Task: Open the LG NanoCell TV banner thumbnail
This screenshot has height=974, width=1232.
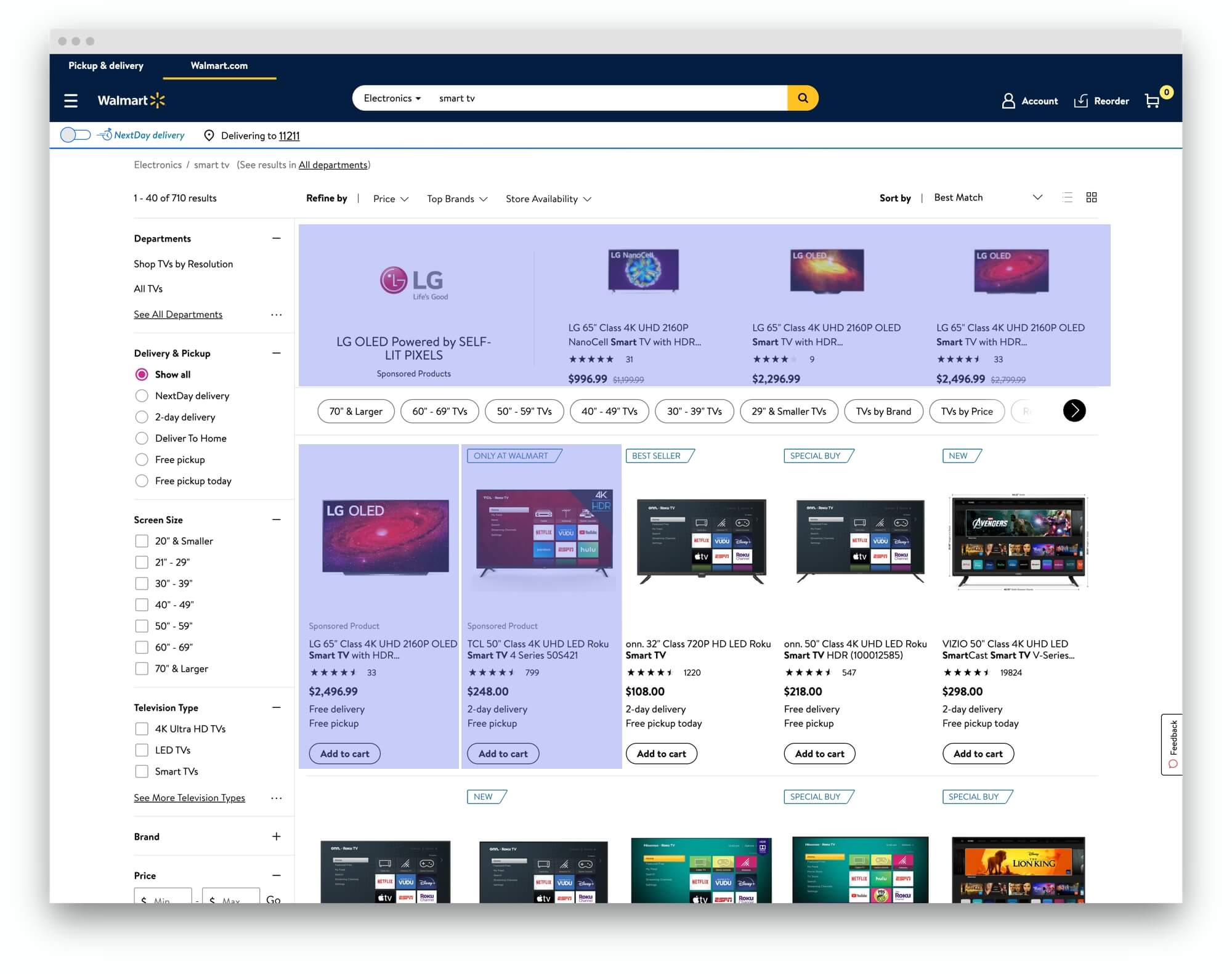Action: [x=643, y=270]
